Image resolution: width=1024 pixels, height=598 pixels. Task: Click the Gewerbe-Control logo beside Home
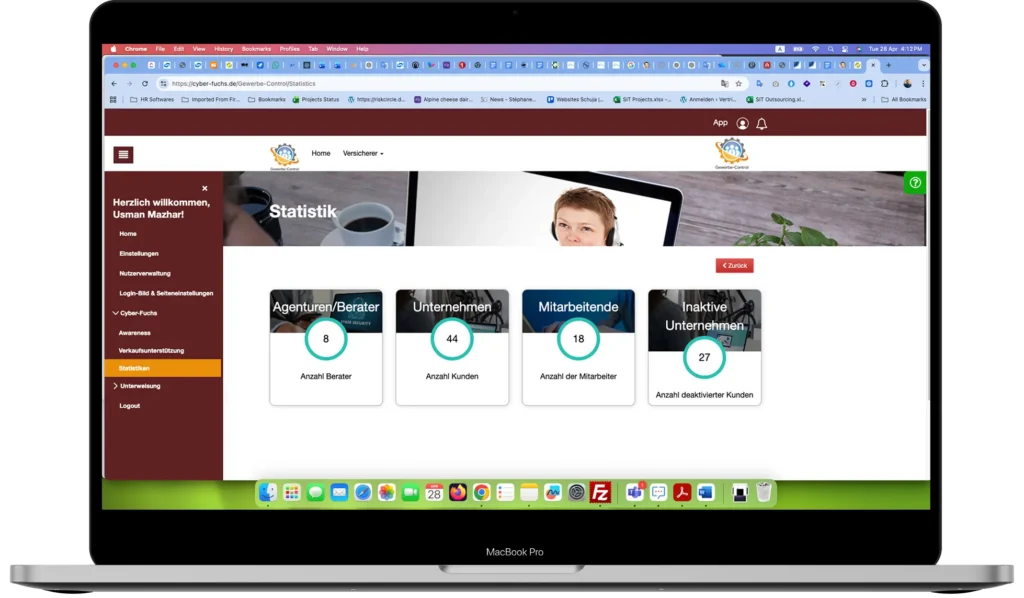click(x=284, y=155)
